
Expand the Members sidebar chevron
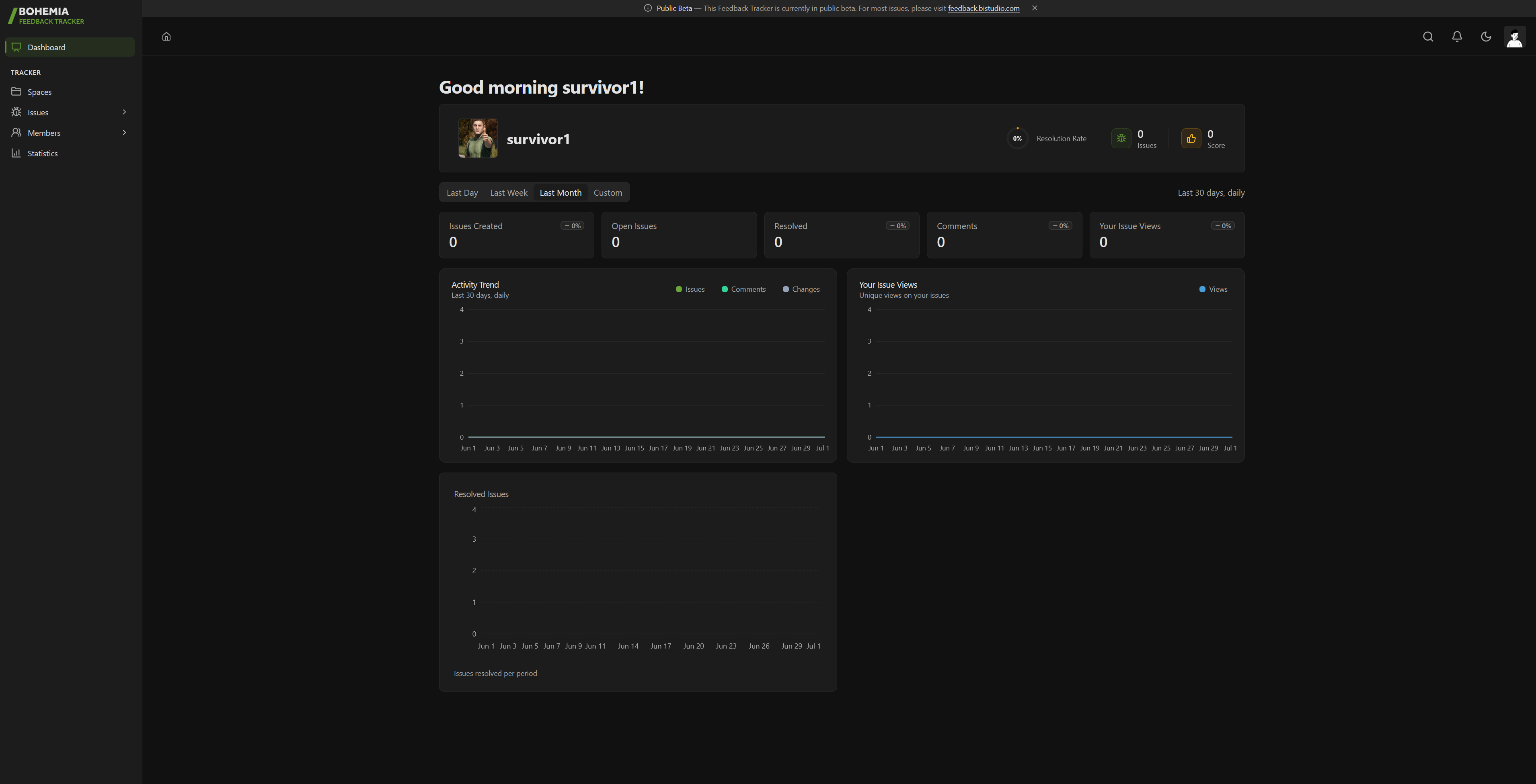[124, 132]
